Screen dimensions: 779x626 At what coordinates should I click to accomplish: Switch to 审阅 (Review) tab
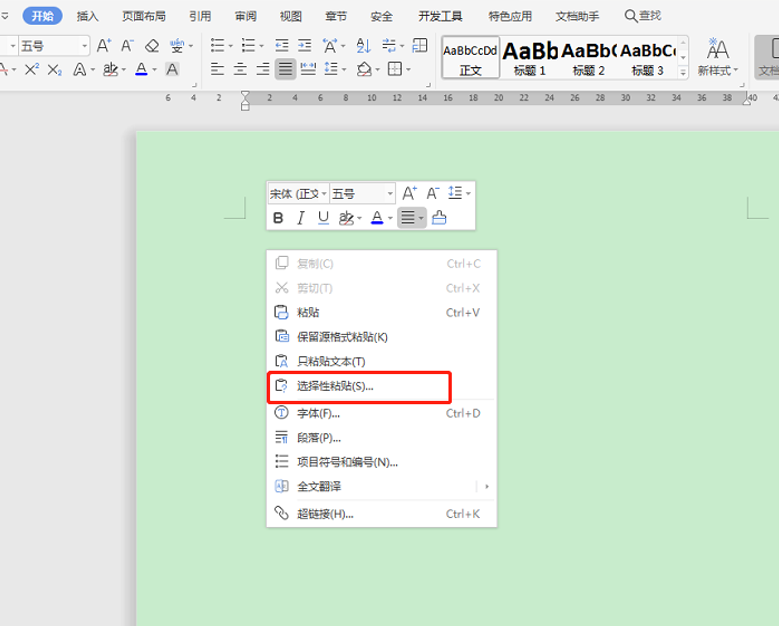(x=246, y=16)
